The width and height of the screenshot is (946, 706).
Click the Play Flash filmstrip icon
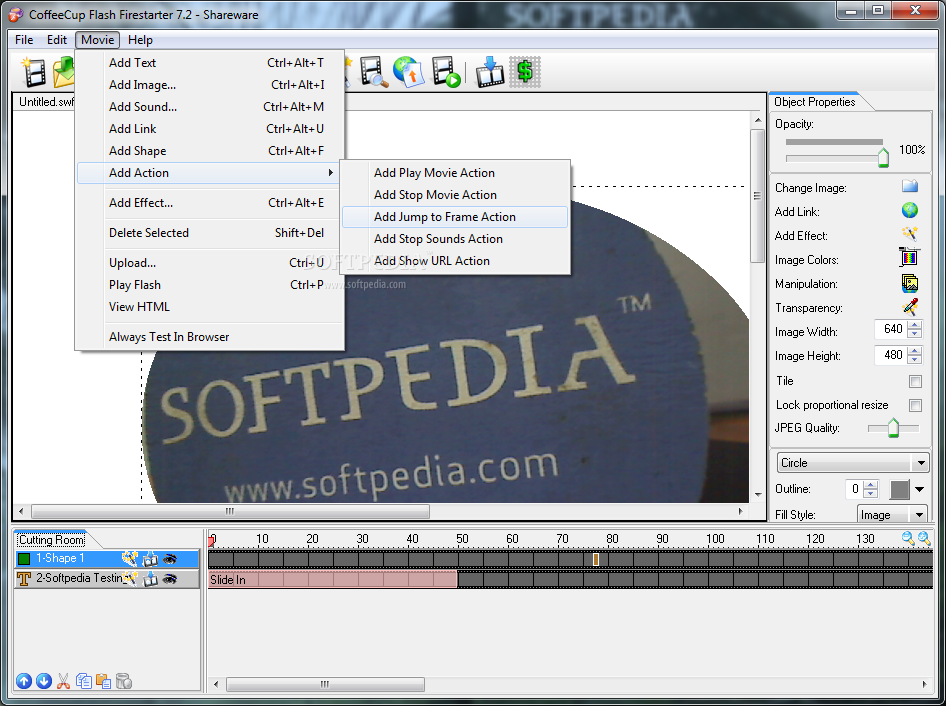click(446, 72)
